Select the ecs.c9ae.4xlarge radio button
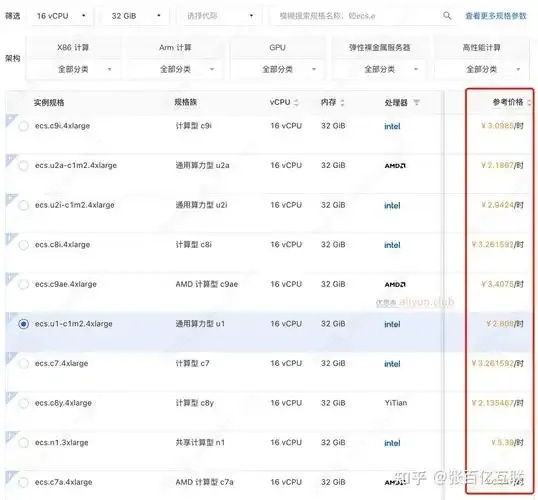Screen dimensions: 538x500 click(23, 284)
